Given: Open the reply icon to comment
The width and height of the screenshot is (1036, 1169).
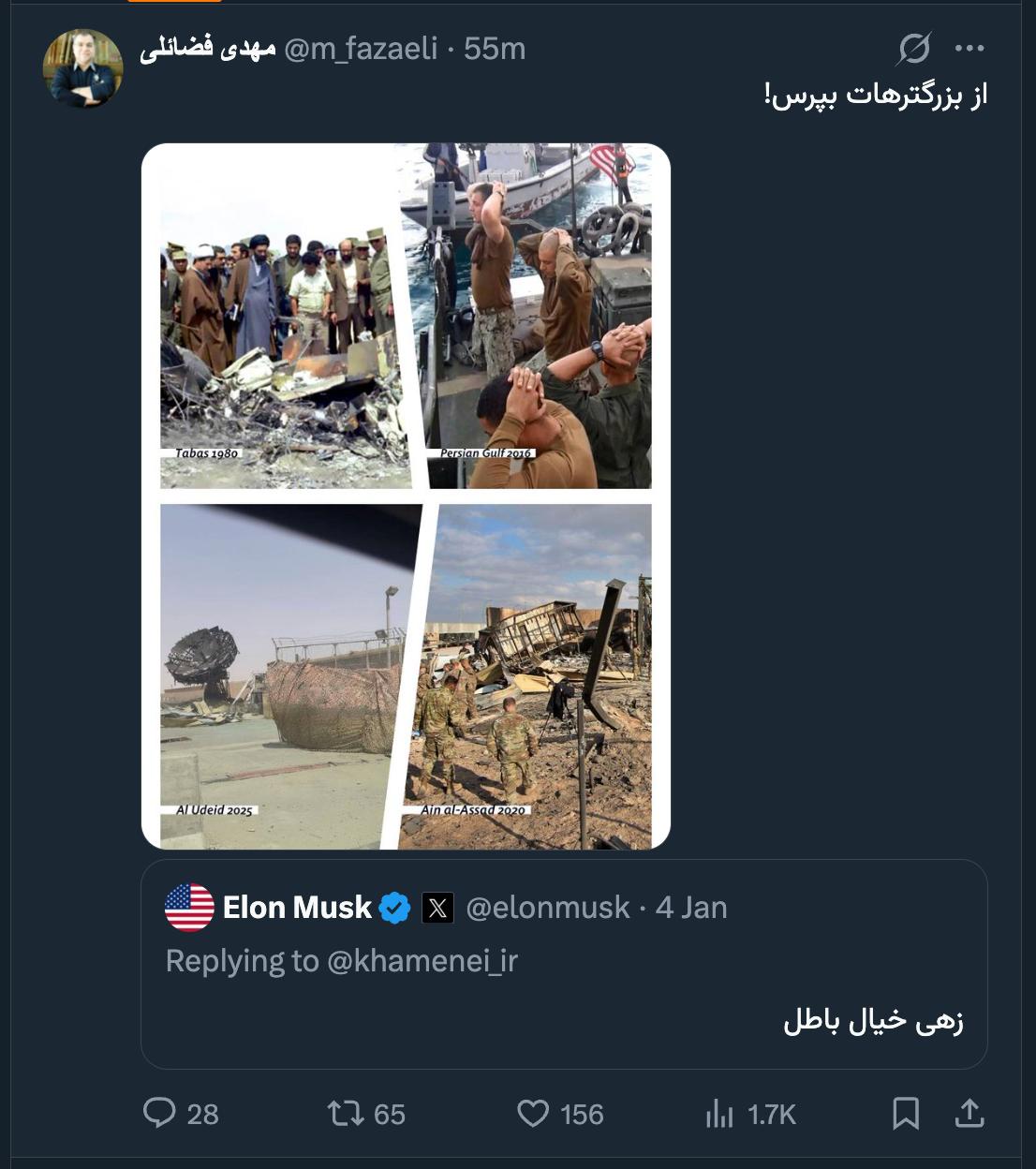Looking at the screenshot, I should click(x=159, y=1114).
